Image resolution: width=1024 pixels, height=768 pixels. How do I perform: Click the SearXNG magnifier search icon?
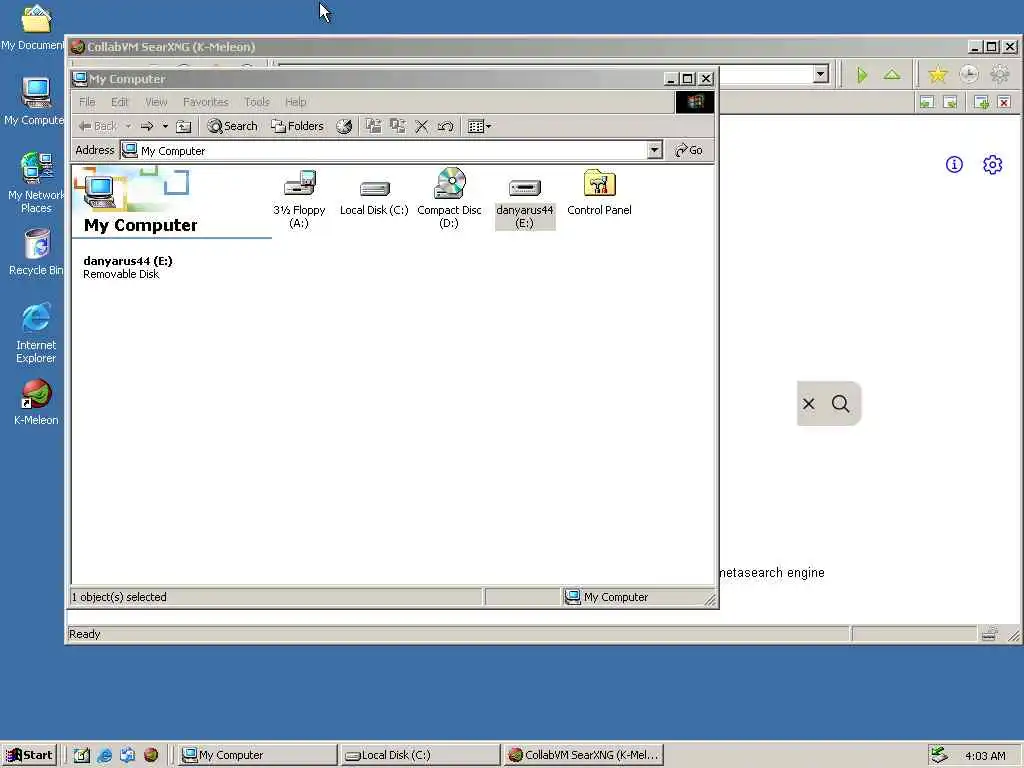841,404
